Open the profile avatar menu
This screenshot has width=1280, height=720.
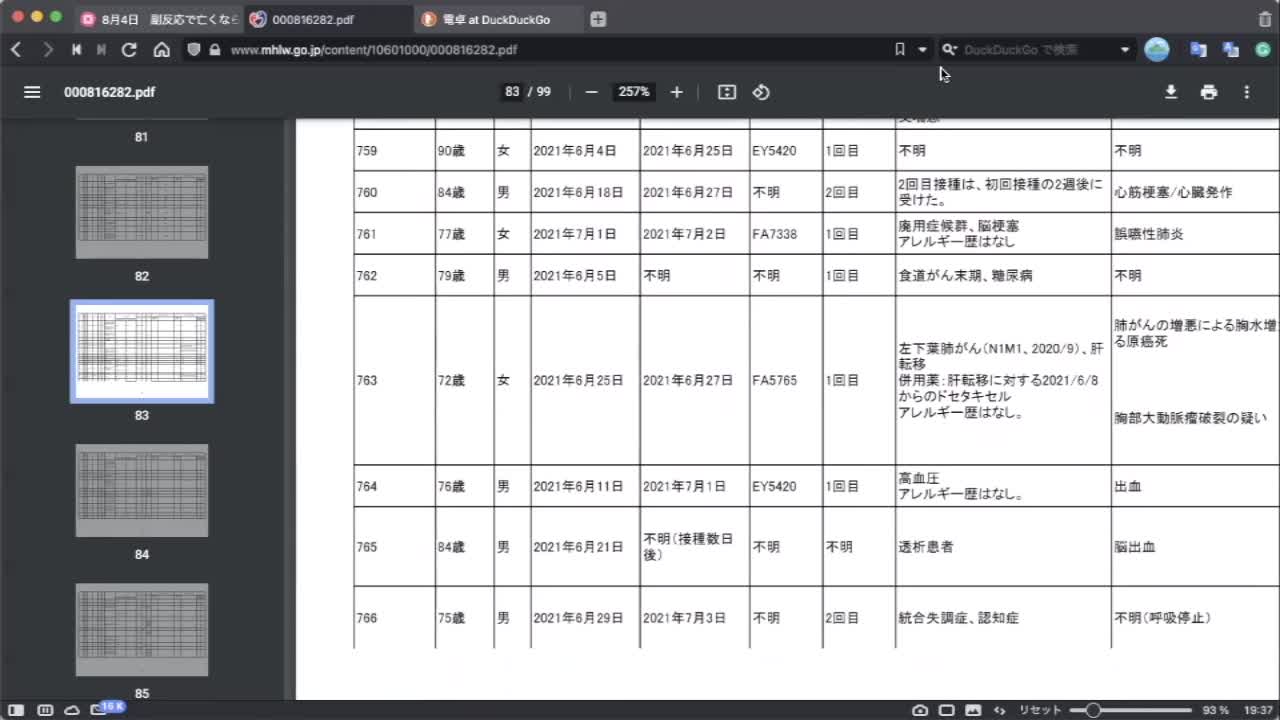coord(1157,49)
